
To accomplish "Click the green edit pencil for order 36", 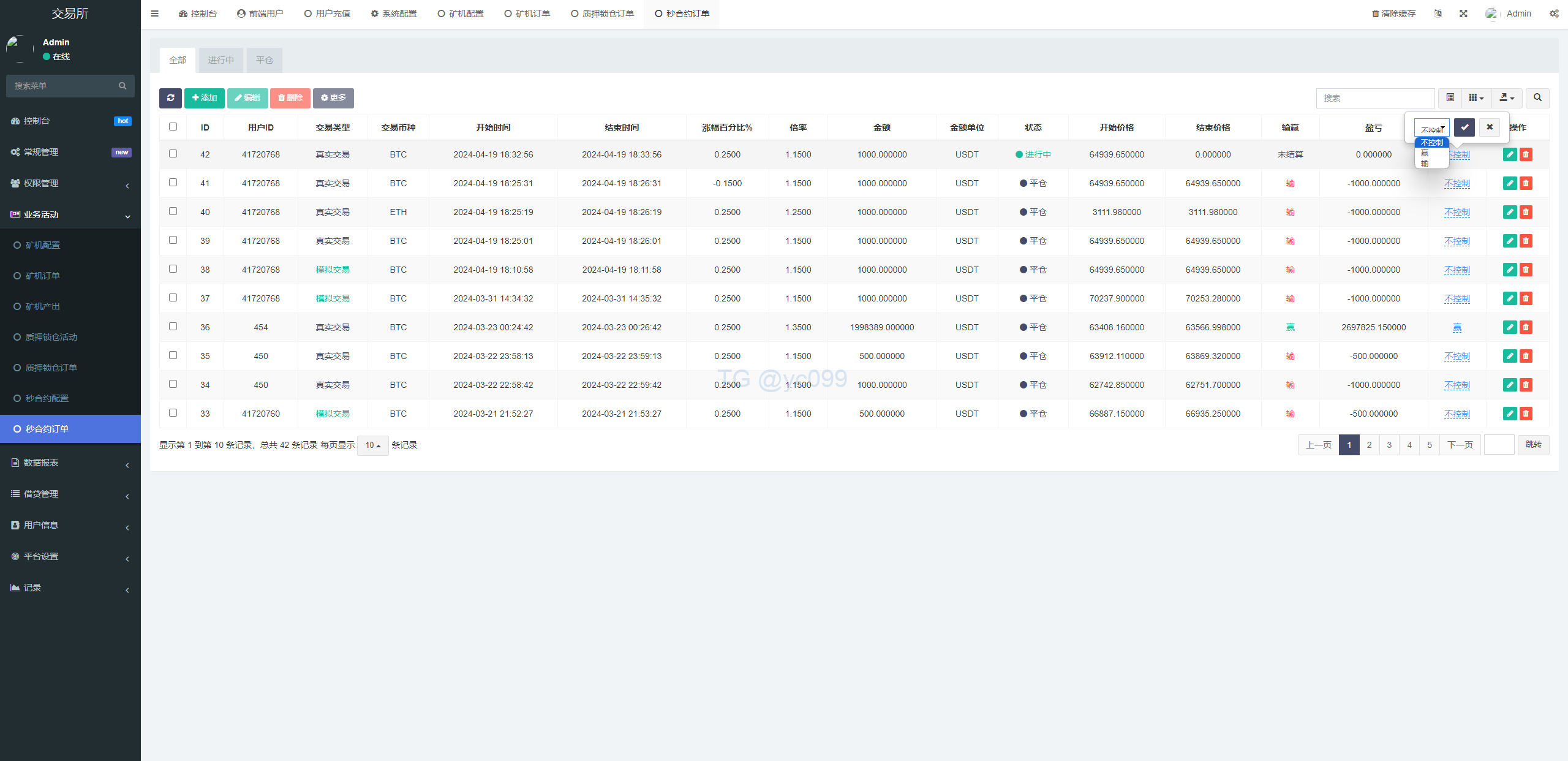I will pos(1510,327).
